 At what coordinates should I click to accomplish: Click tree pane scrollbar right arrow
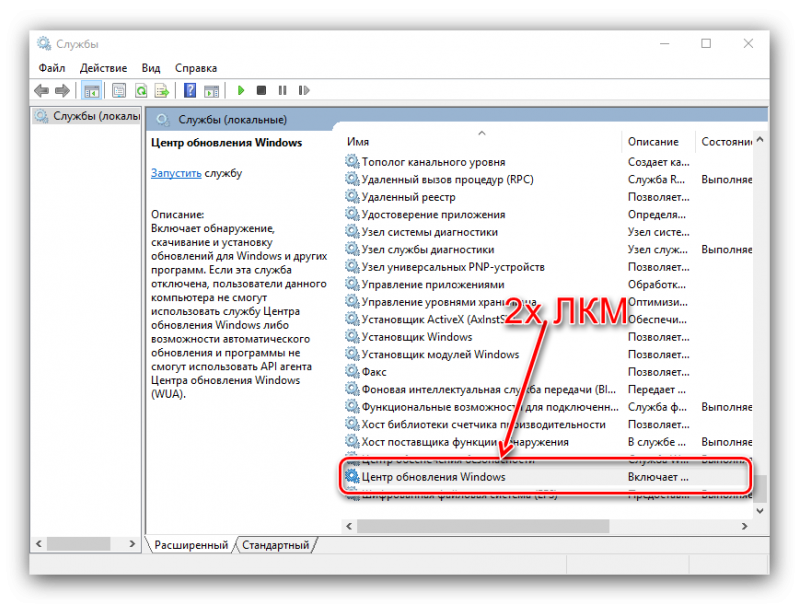132,544
